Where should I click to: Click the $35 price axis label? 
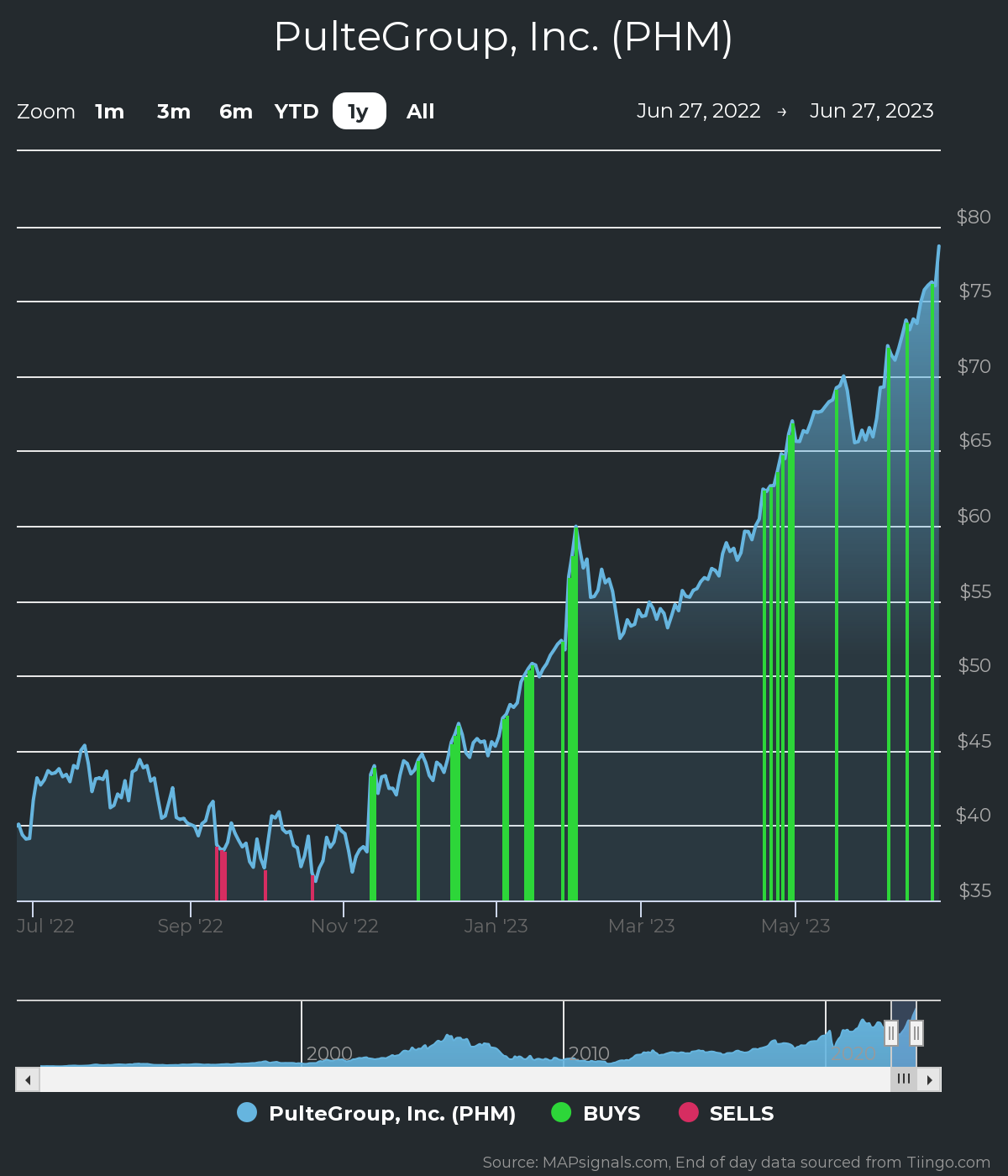(x=974, y=890)
